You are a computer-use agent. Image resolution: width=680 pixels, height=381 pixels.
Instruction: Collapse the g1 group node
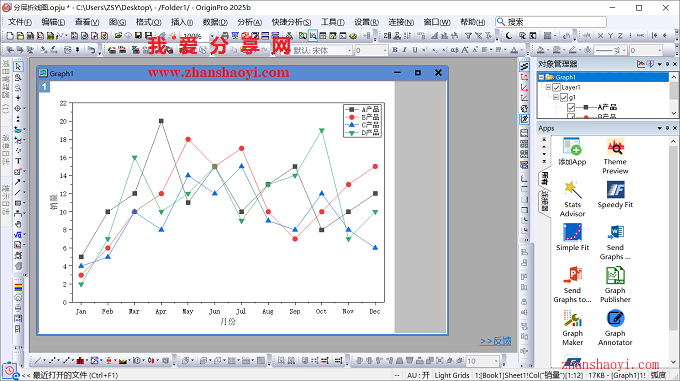click(556, 98)
